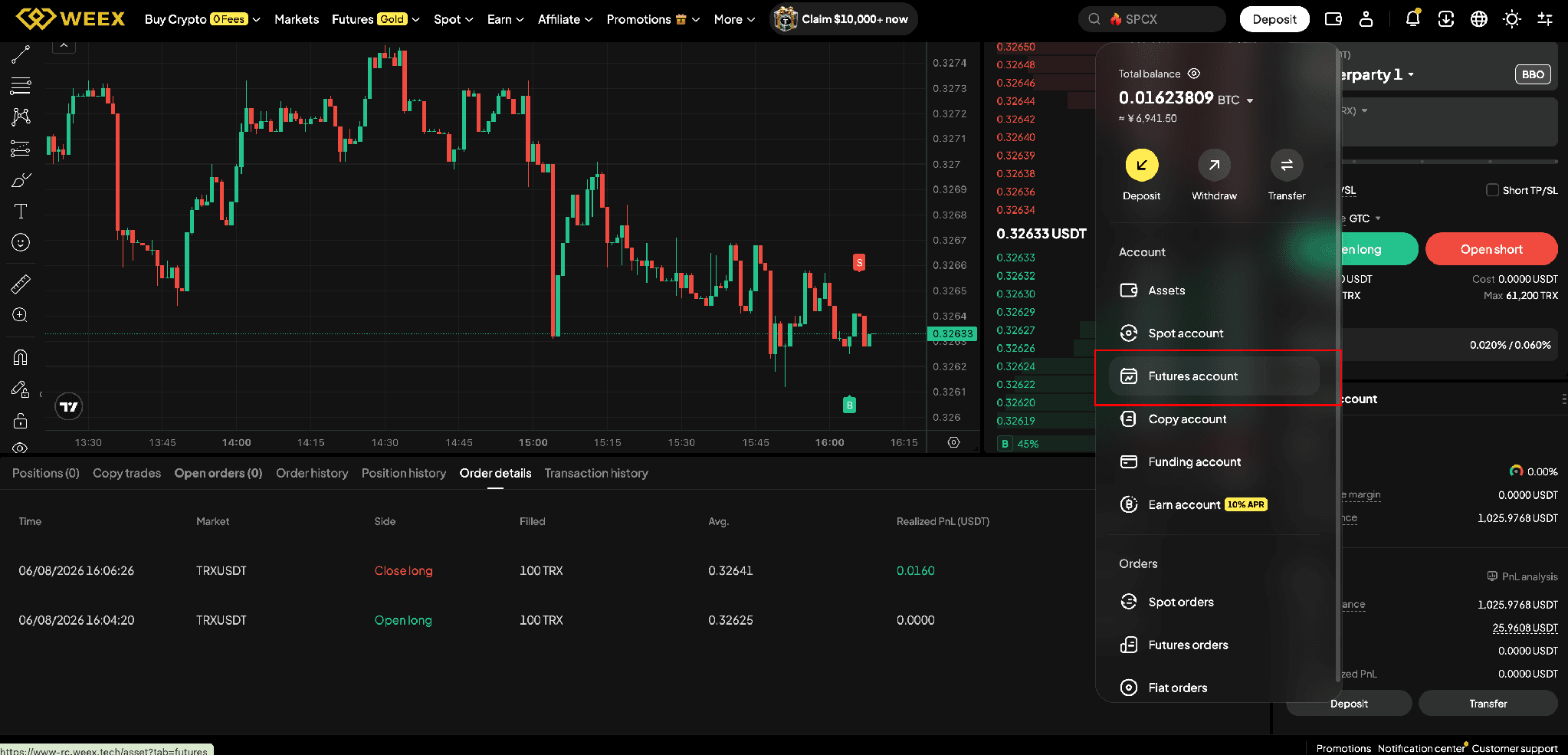This screenshot has height=755, width=1568.
Task: Click the WEEX logo
Action: coord(71,18)
